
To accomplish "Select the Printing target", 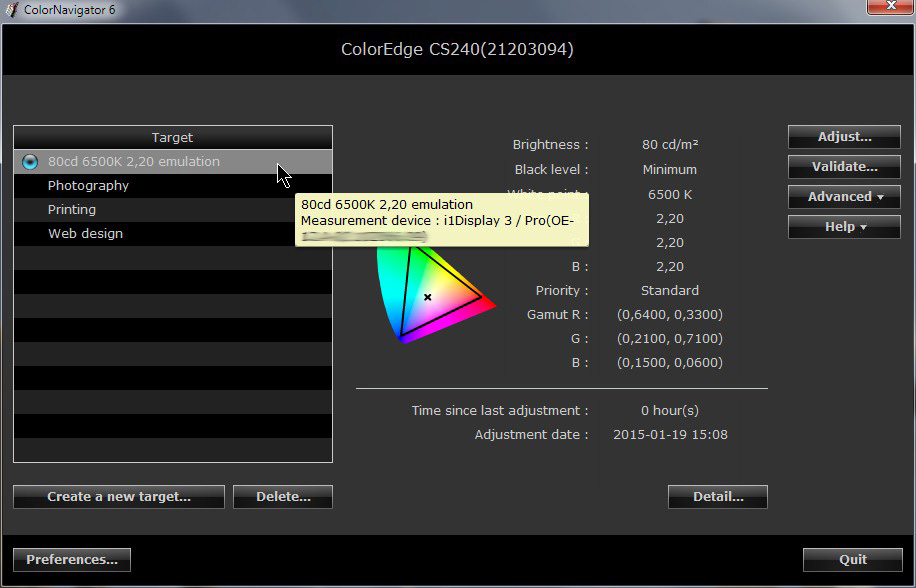I will point(173,210).
